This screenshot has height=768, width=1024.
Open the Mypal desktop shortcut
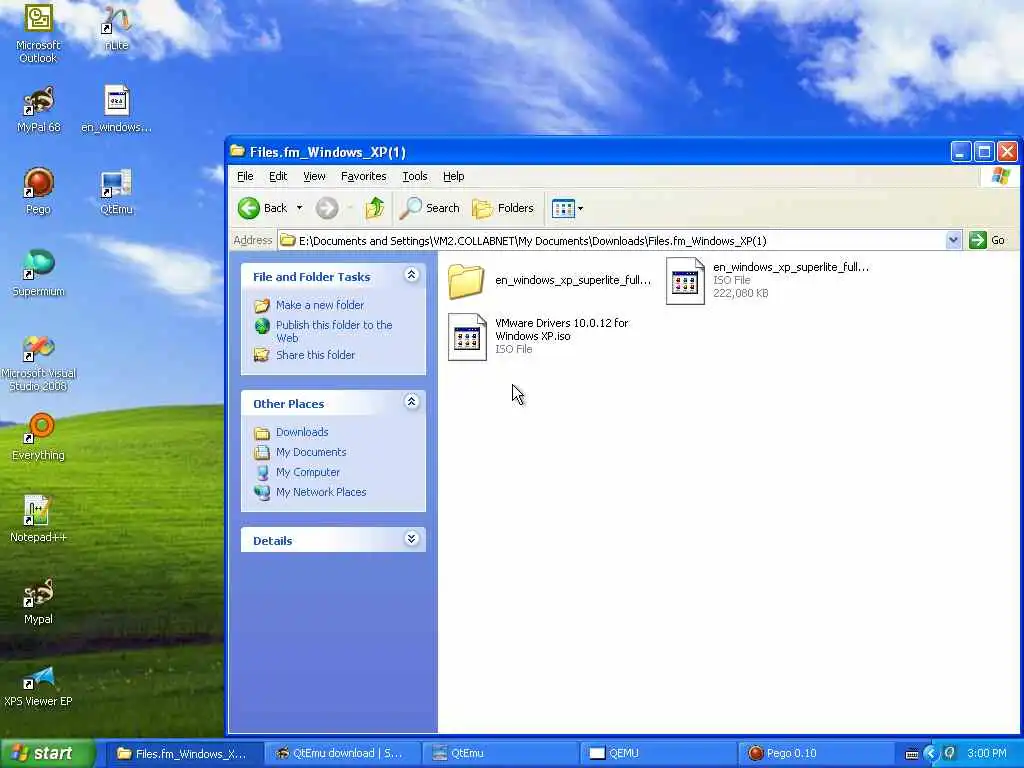coord(39,601)
